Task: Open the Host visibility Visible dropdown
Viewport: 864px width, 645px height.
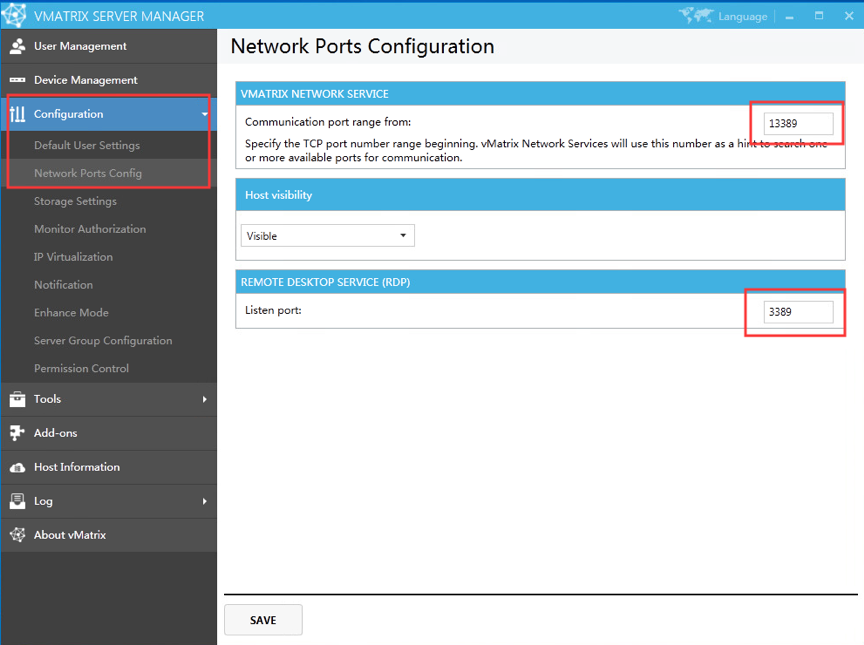Action: [327, 236]
